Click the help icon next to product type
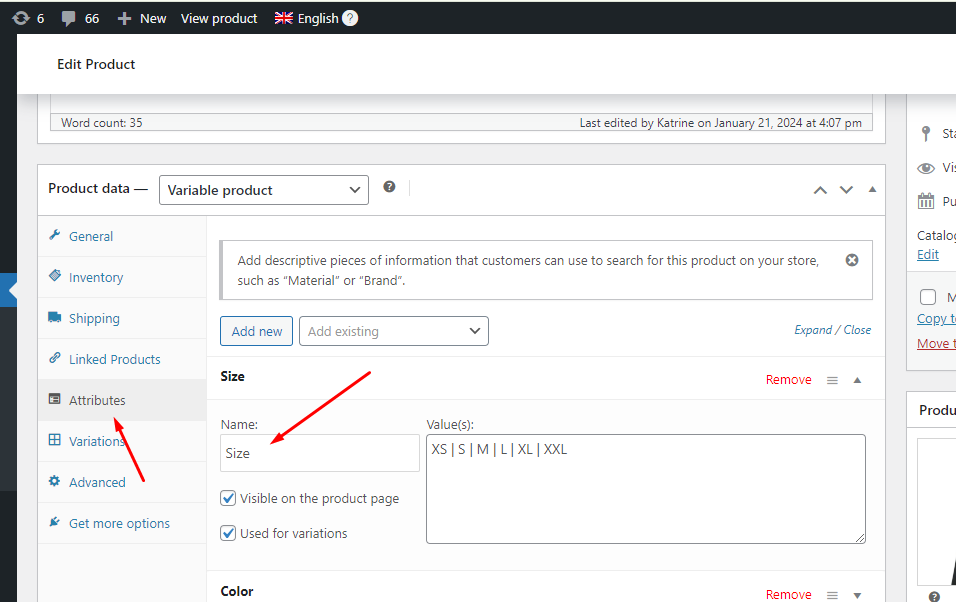This screenshot has width=956, height=602. [389, 187]
